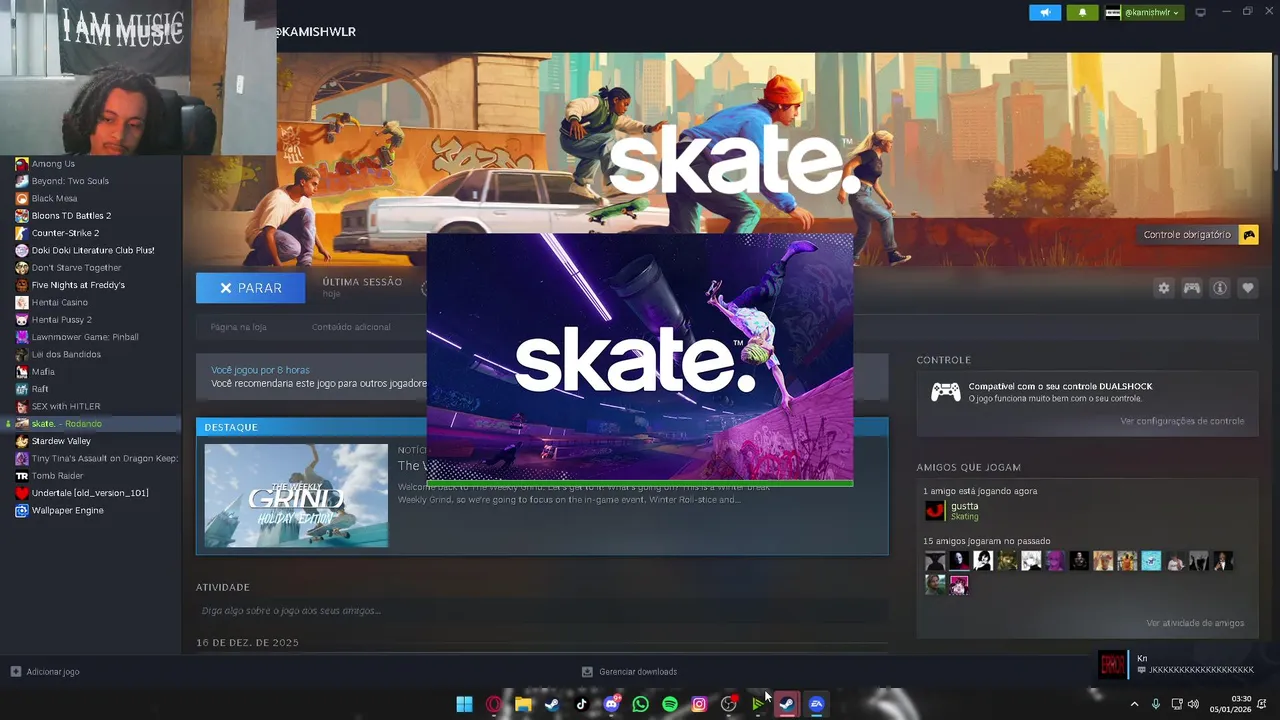Viewport: 1280px width, 720px height.
Task: Add skate. to favorites heart icon
Action: tap(1247, 288)
